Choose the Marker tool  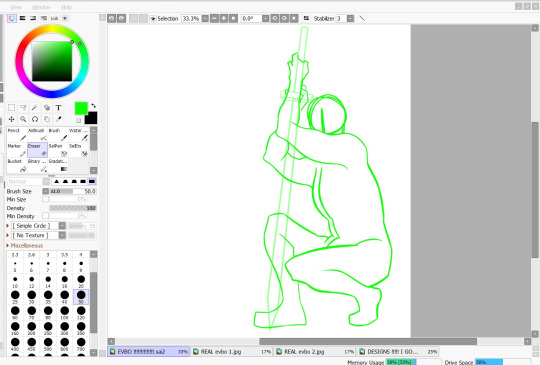point(17,150)
